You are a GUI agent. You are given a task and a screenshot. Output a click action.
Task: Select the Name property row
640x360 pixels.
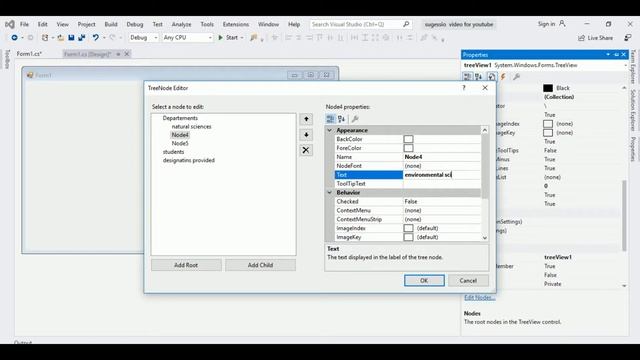coord(408,157)
